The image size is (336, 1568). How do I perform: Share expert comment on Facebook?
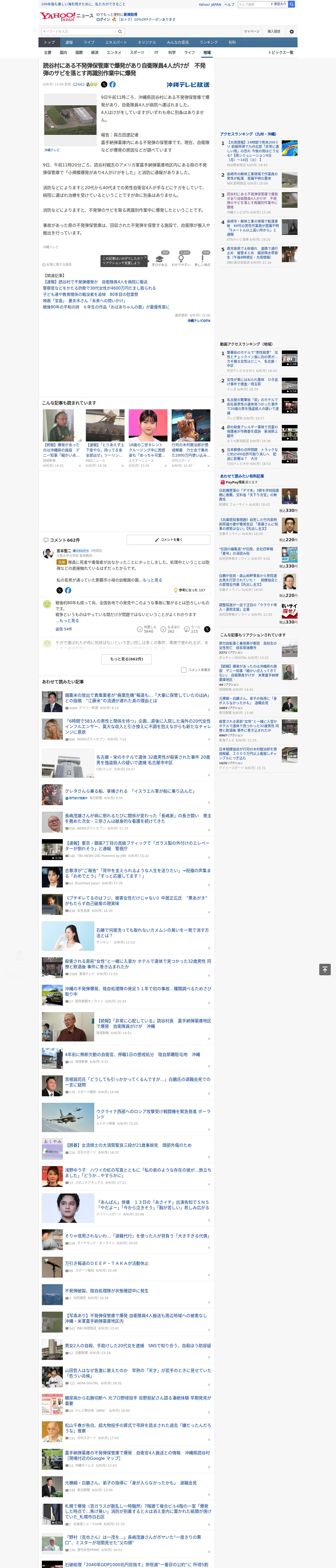[x=68, y=590]
